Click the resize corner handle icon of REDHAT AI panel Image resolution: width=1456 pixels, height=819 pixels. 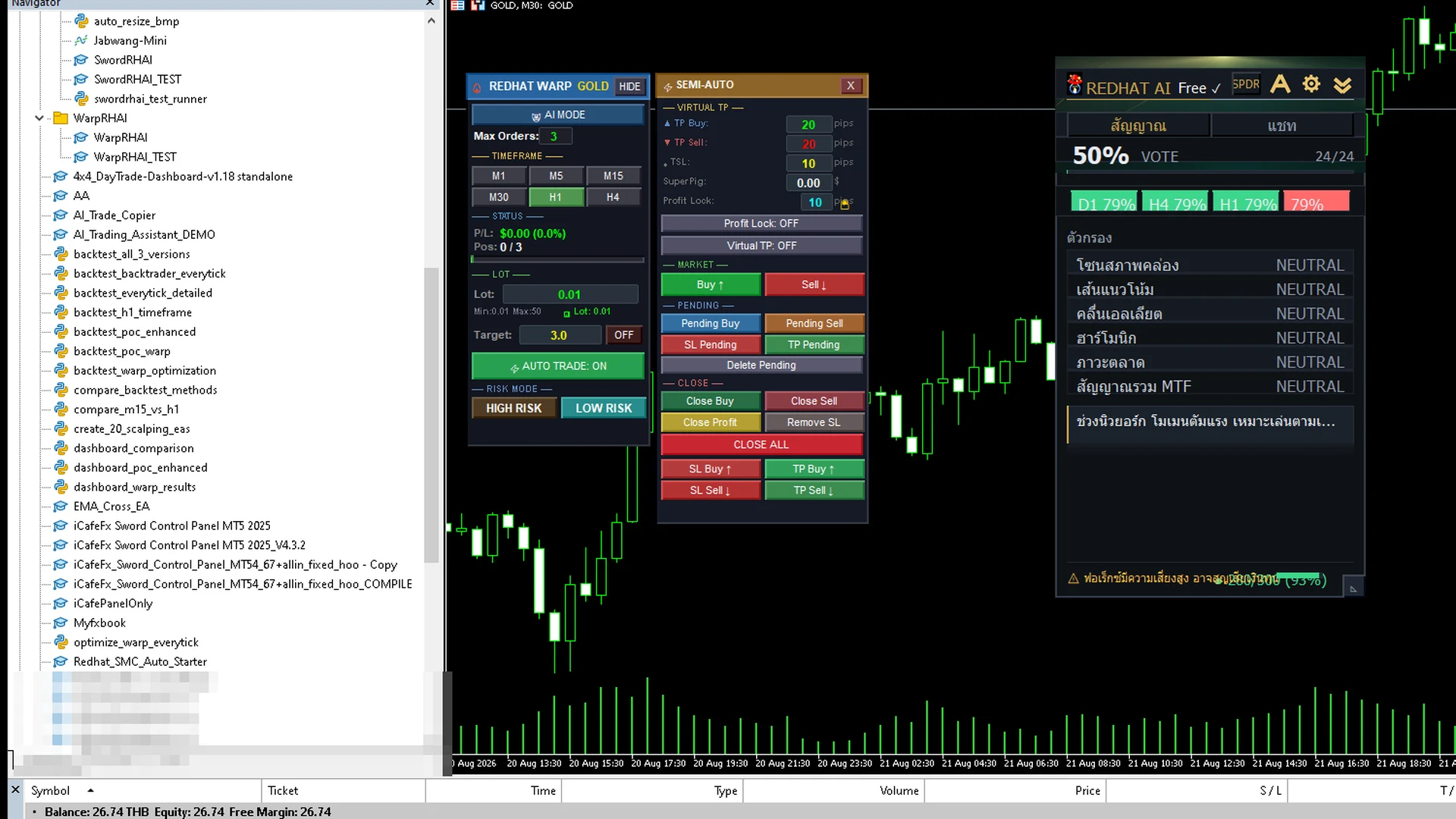point(1353,588)
